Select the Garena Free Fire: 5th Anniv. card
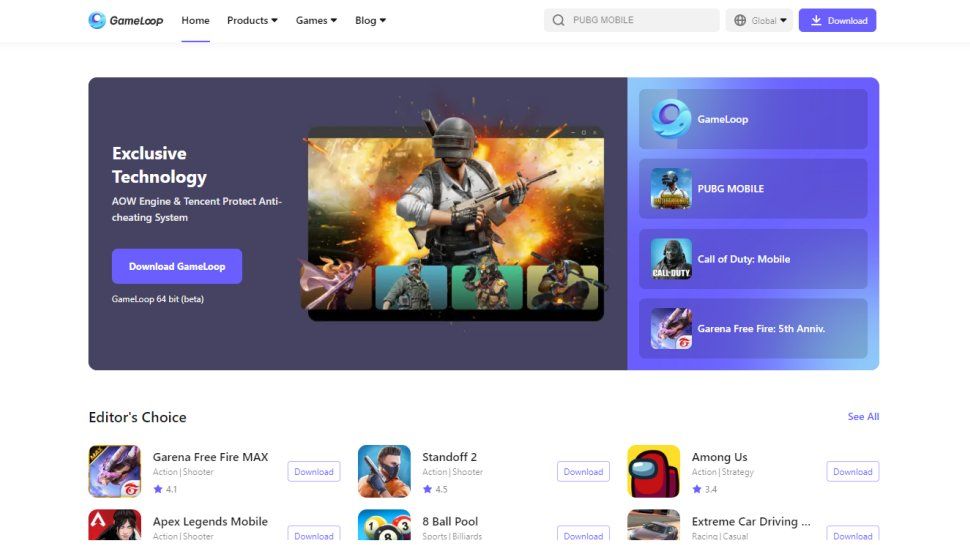The height and width of the screenshot is (545, 970). 753,328
